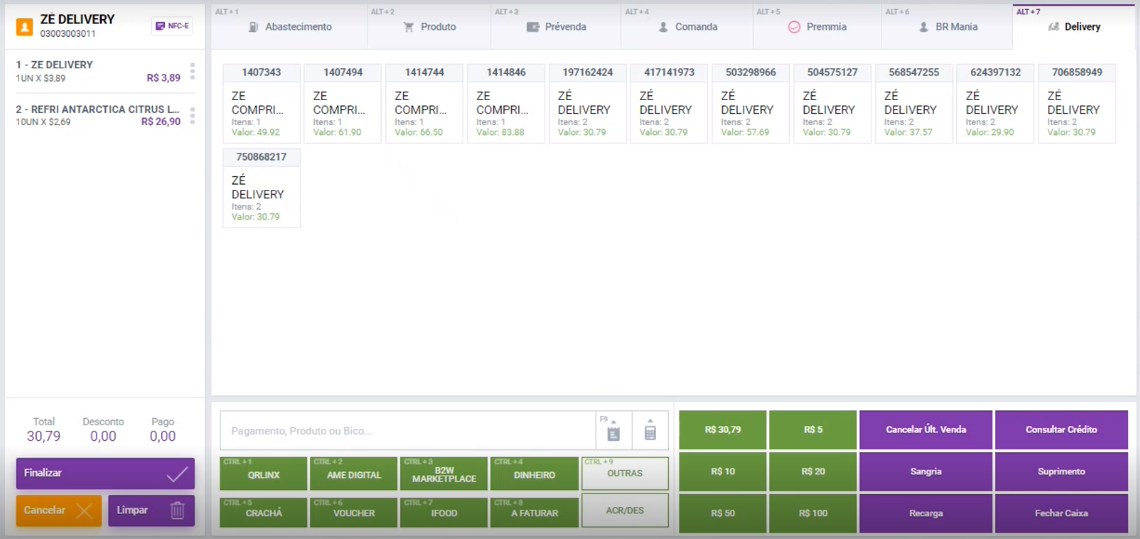Cancel the sale with Cancelar button
The height and width of the screenshot is (539, 1140).
[x=59, y=511]
